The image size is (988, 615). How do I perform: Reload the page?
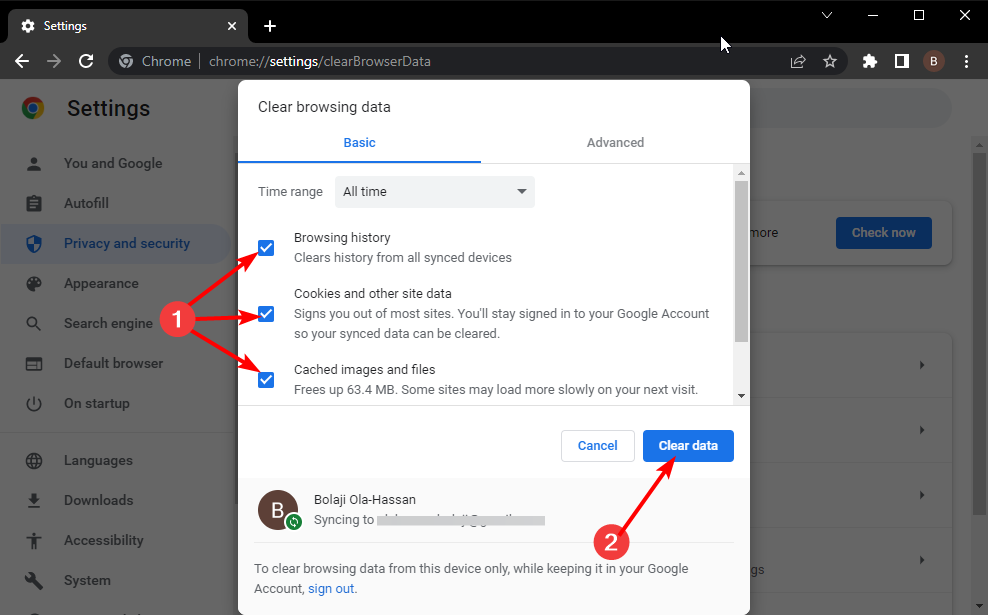tap(86, 61)
